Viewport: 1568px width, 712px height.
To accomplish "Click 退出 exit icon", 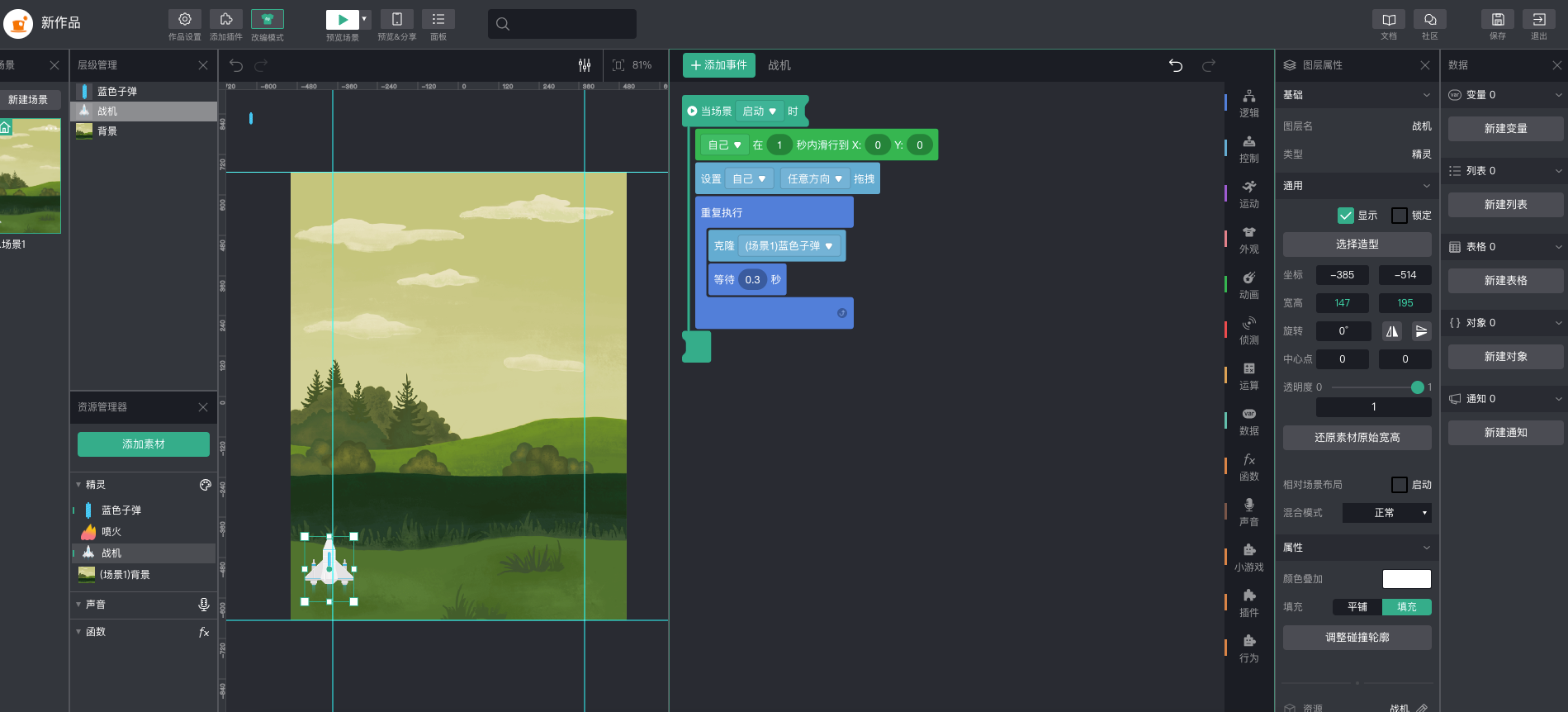I will pyautogui.click(x=1539, y=19).
